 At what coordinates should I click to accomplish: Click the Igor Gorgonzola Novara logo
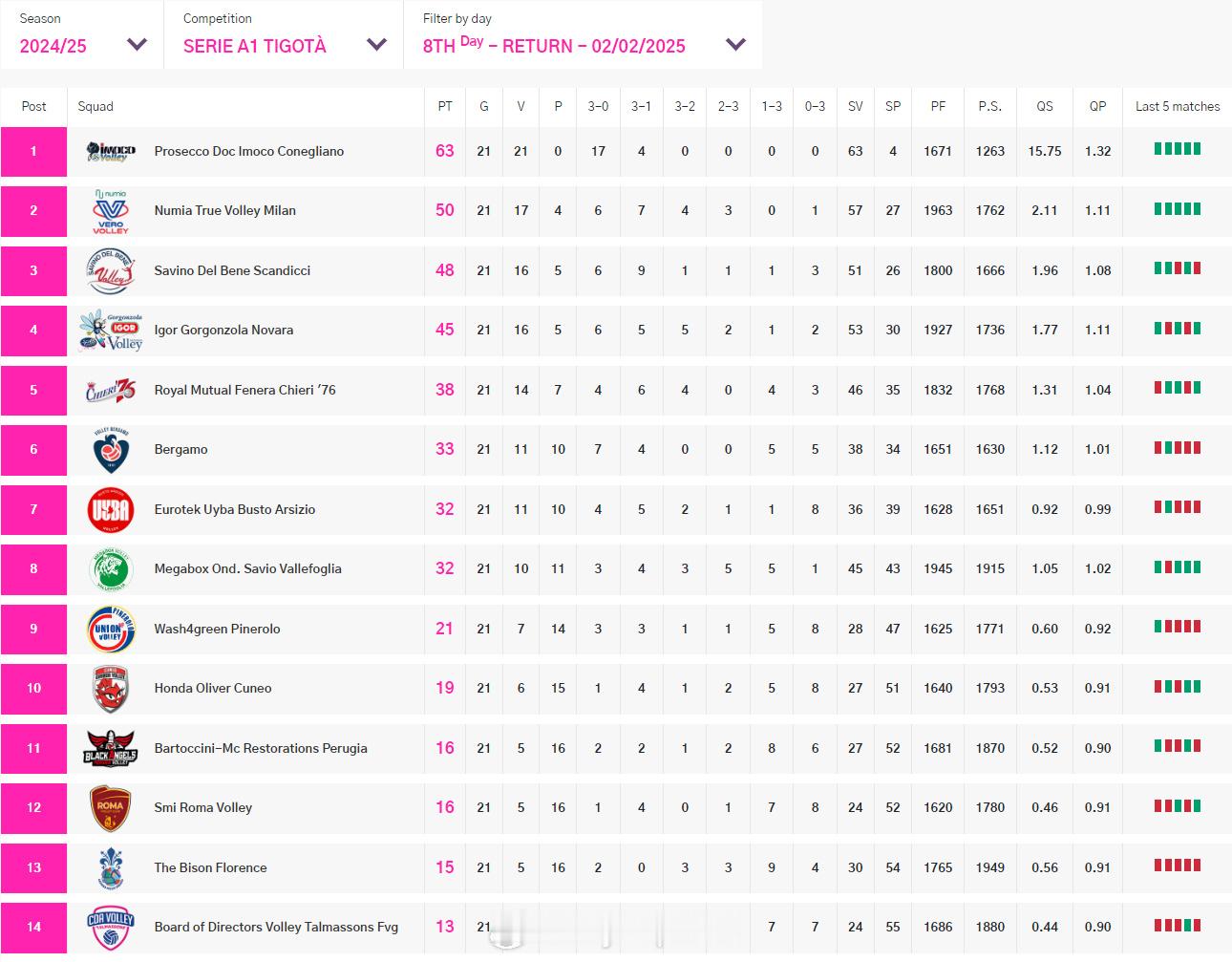point(111,331)
